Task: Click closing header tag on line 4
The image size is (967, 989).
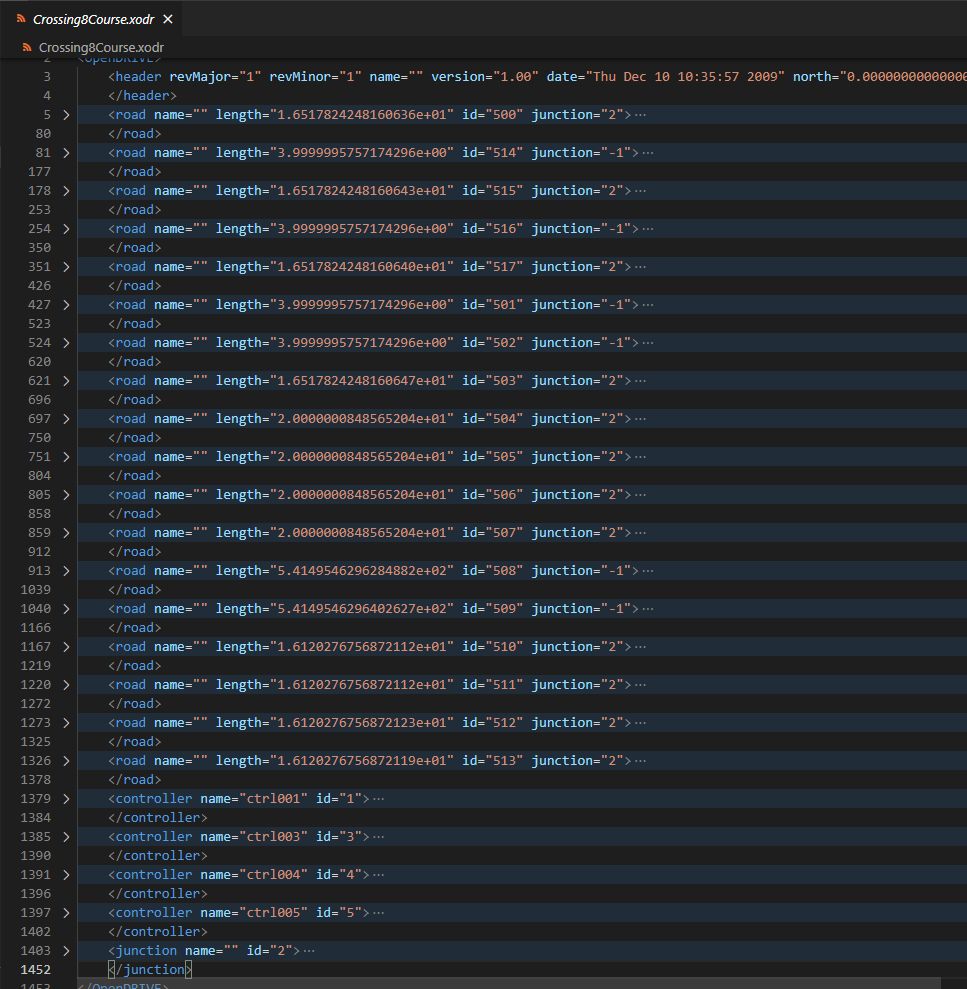Action: tap(142, 95)
